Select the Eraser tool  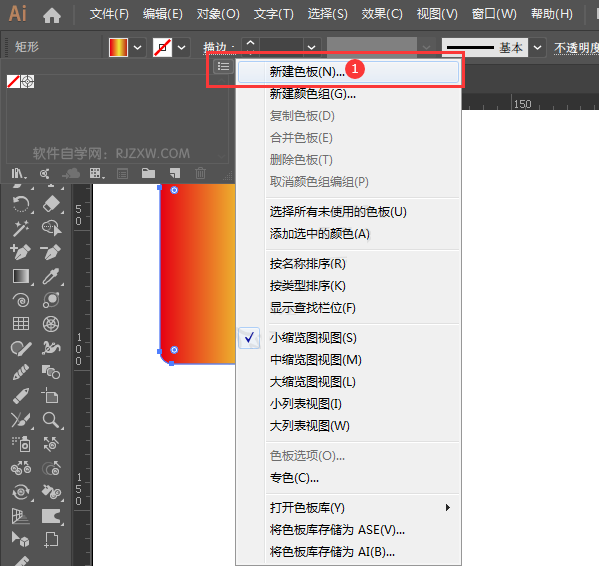[51, 204]
